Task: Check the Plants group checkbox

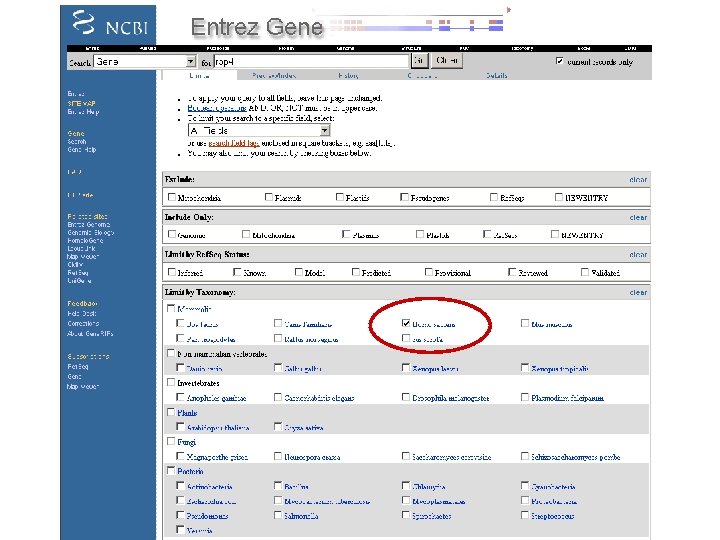Action: pos(171,412)
